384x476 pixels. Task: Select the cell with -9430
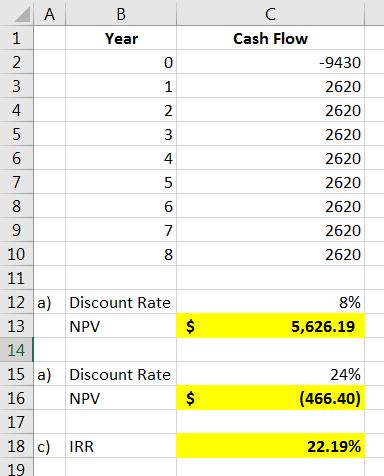tap(270, 62)
